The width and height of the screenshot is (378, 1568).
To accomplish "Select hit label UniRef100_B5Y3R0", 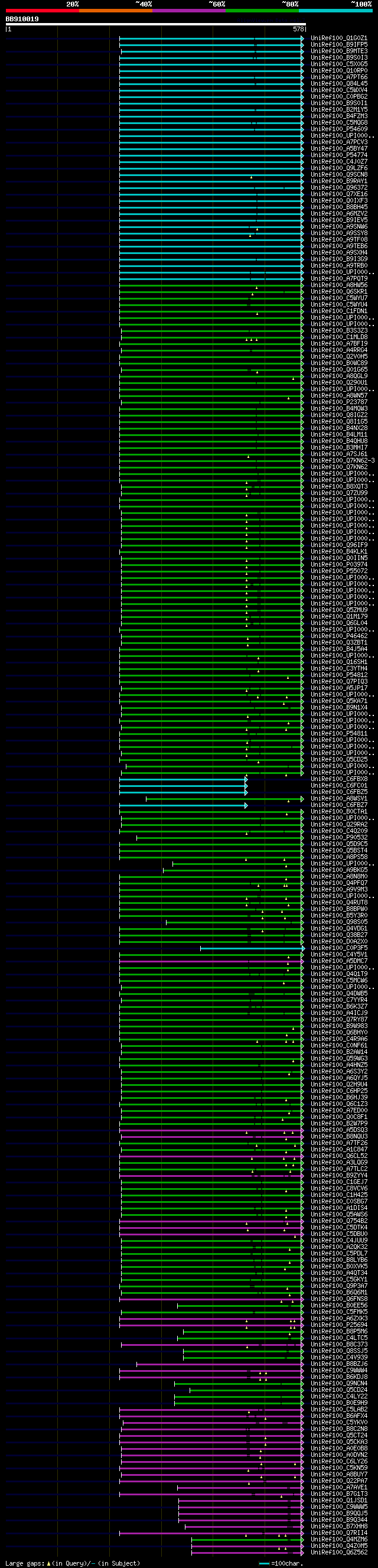I will [339, 915].
